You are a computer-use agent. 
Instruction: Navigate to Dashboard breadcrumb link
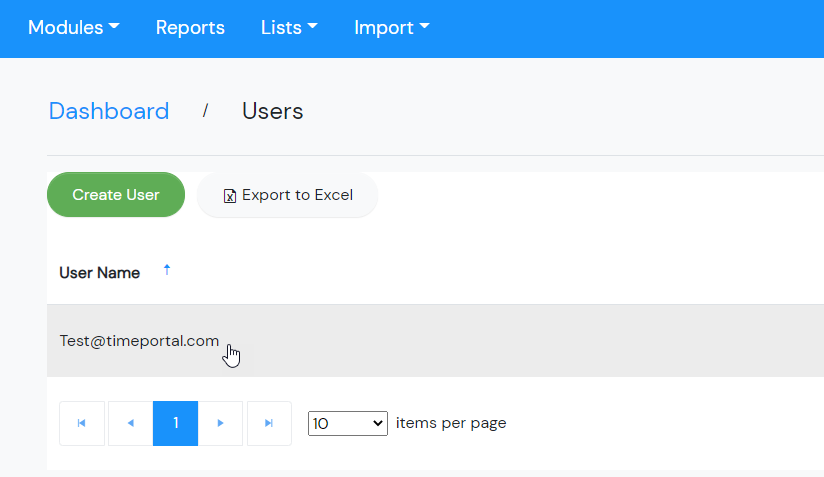point(109,111)
